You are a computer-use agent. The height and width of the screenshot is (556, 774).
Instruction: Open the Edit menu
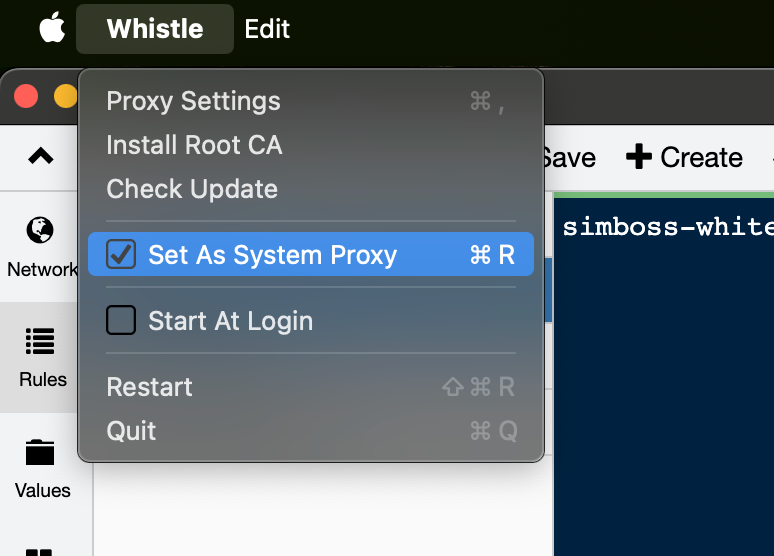point(267,29)
